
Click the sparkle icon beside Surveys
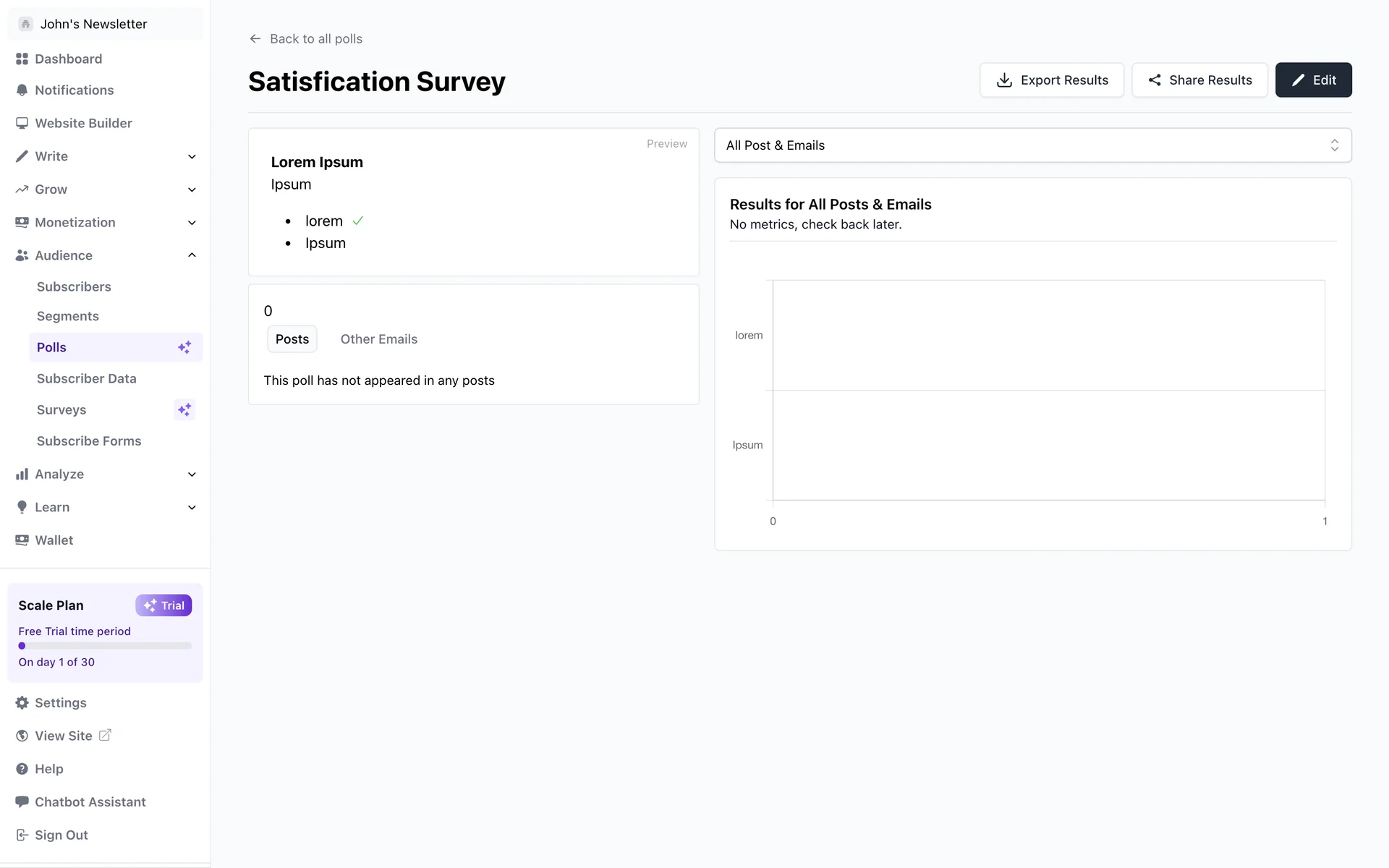point(184,410)
